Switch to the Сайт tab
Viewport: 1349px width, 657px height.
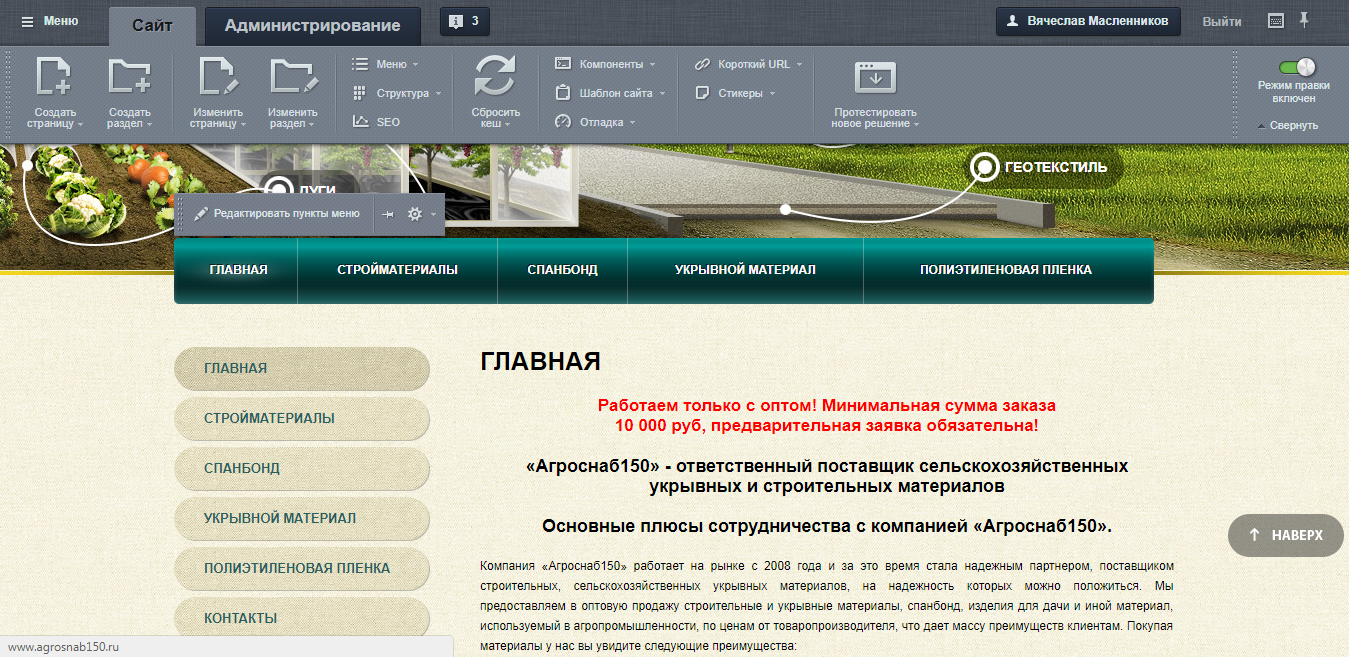[152, 25]
